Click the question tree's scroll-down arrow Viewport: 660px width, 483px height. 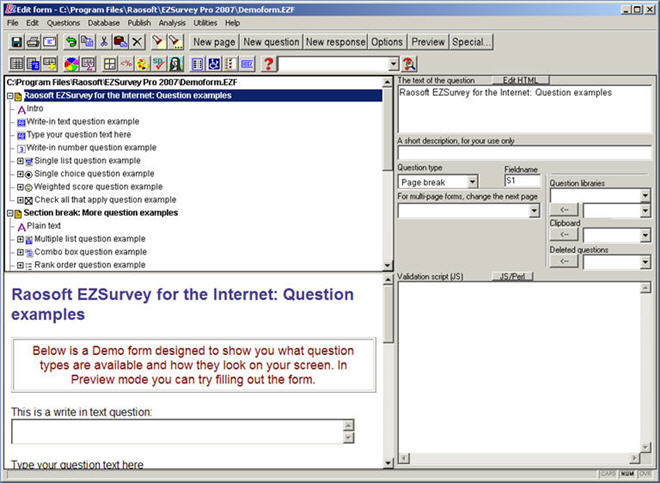(387, 265)
